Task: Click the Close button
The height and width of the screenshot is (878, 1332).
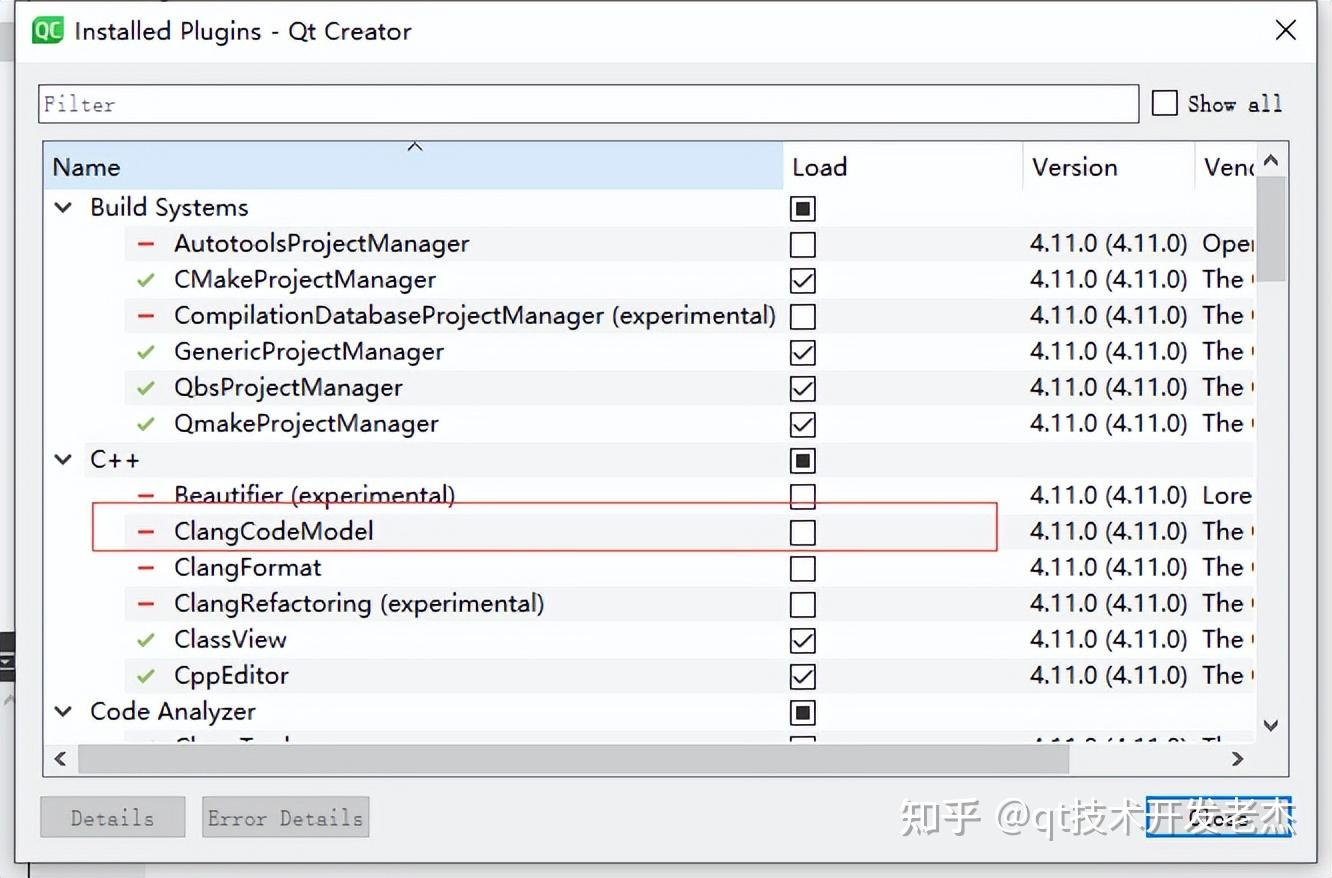Action: [x=1220, y=818]
